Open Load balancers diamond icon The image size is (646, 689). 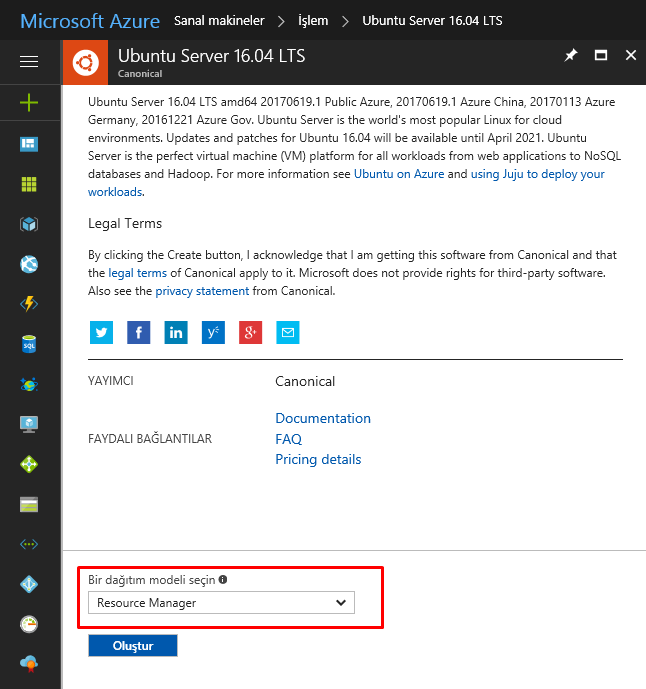[x=29, y=464]
